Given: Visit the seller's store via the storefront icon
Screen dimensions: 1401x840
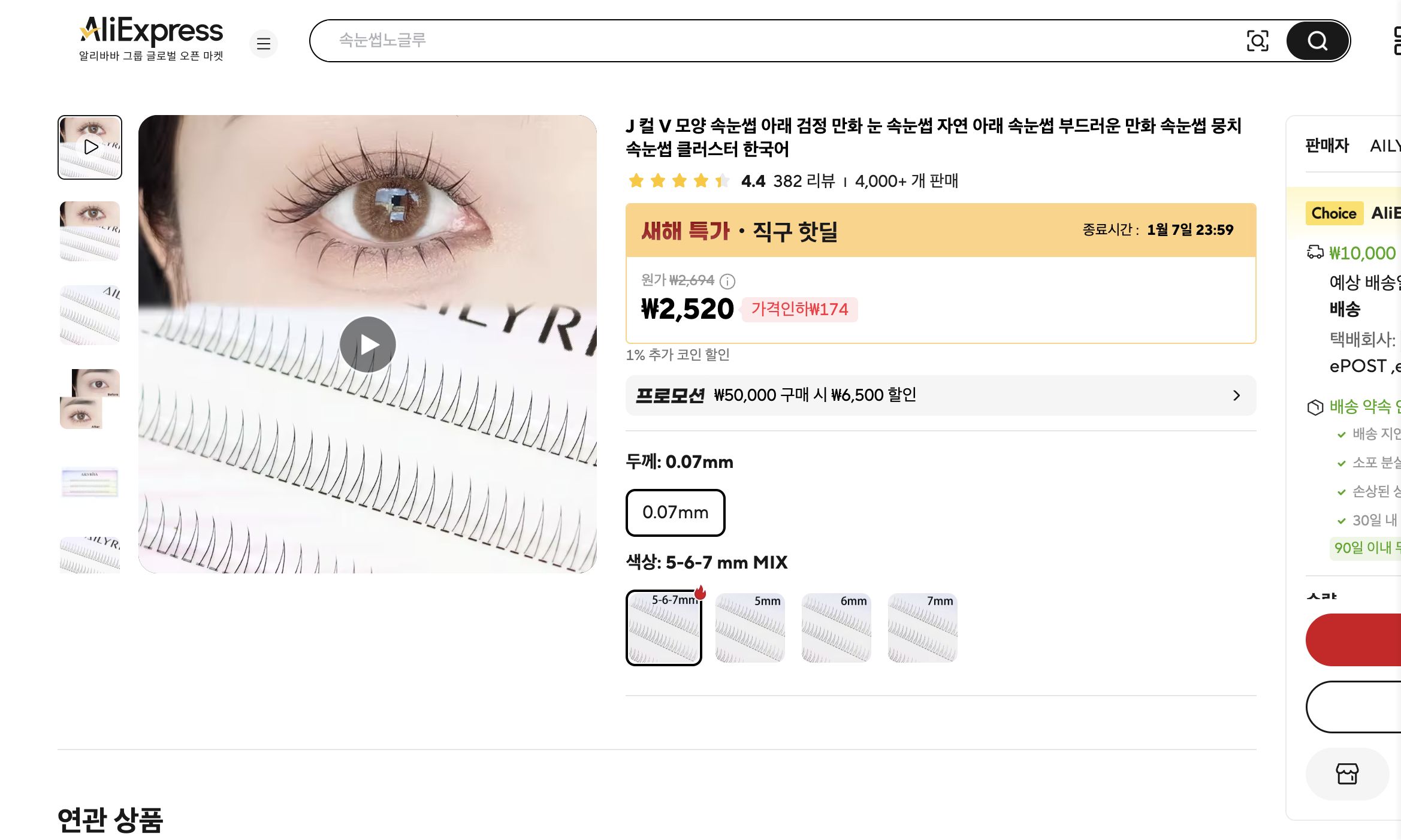Looking at the screenshot, I should coord(1347,773).
